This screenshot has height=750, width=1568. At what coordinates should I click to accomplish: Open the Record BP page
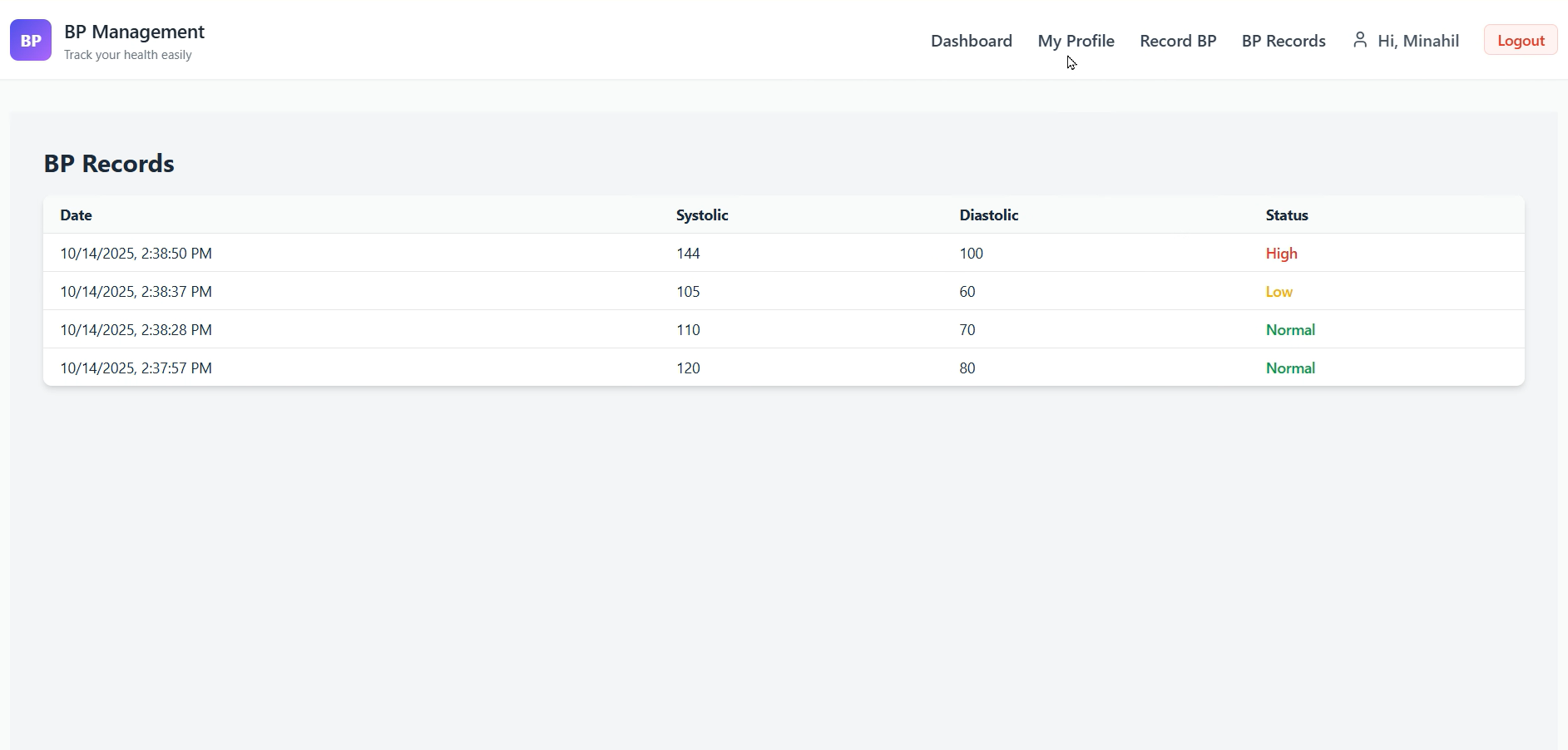click(x=1177, y=41)
